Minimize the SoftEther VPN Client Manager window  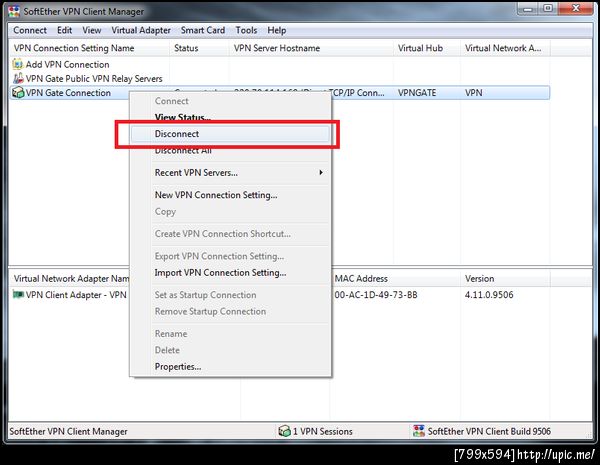point(528,9)
